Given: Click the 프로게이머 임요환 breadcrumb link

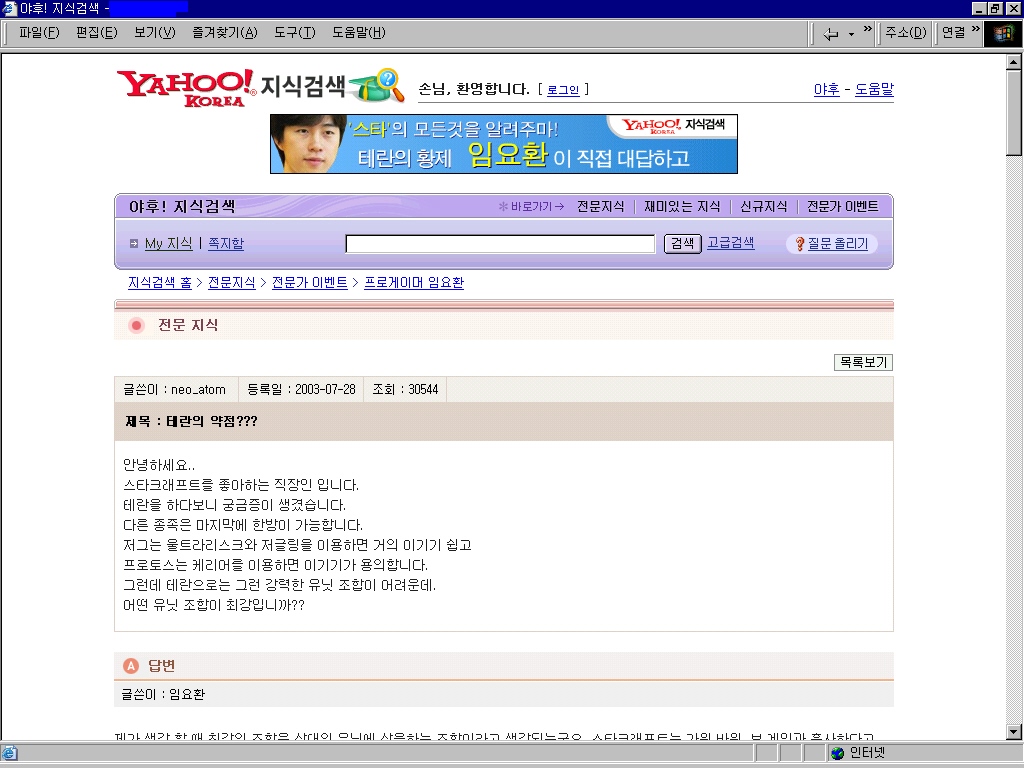Looking at the screenshot, I should [x=414, y=283].
